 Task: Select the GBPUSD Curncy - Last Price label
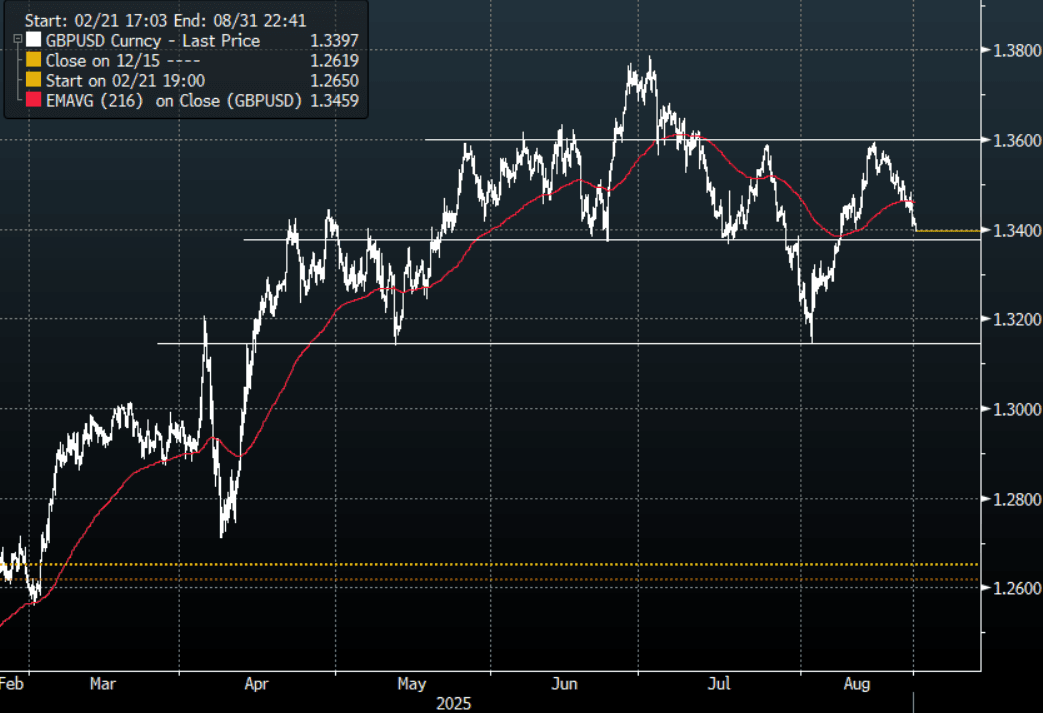153,41
